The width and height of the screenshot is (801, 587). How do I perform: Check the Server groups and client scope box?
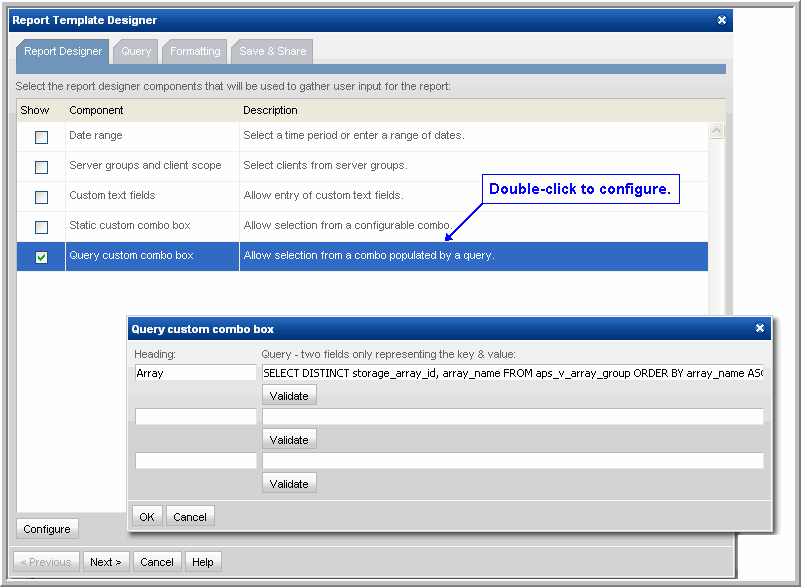(41, 167)
